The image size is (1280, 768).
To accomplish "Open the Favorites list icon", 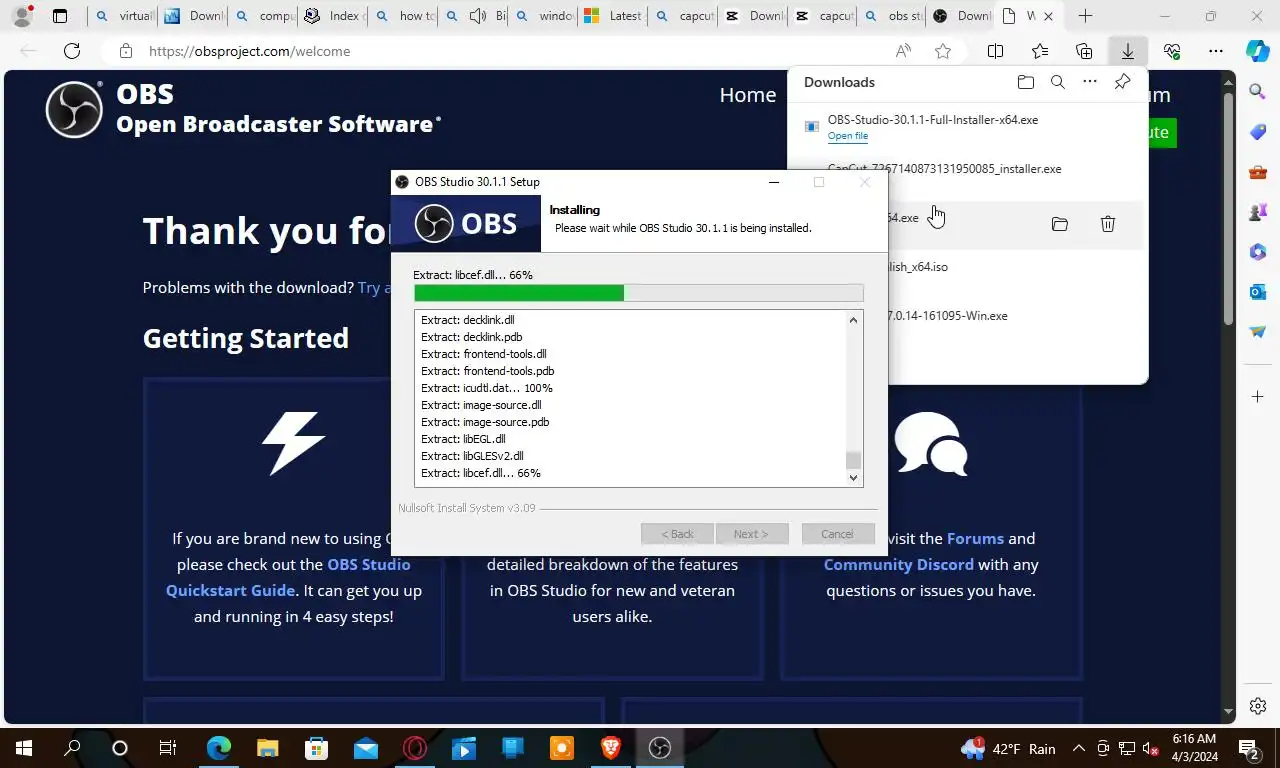I will point(1040,51).
